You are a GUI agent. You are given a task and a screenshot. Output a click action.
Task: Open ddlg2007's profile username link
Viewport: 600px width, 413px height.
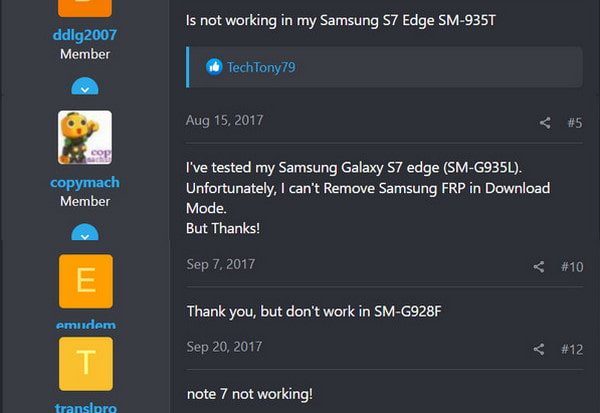click(85, 35)
